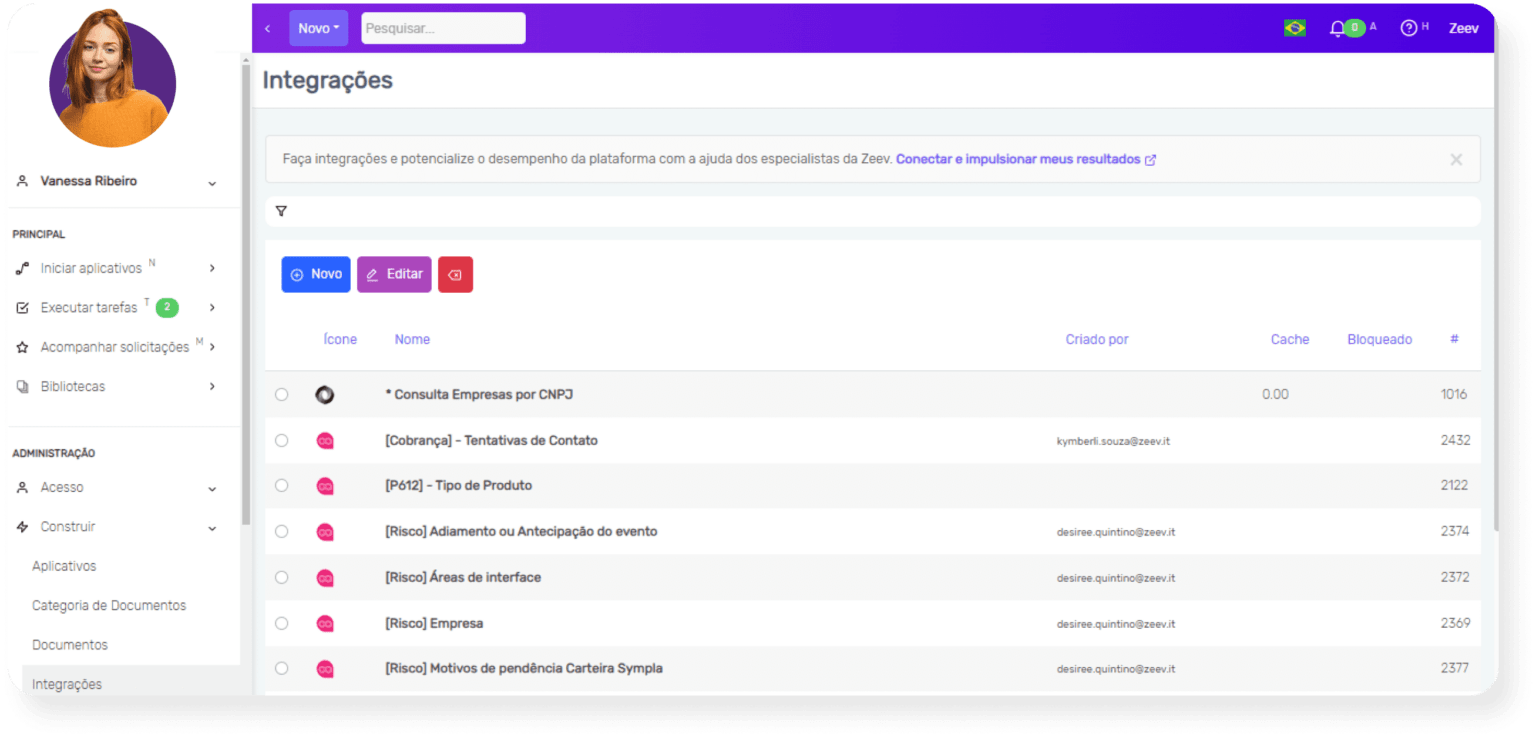Click the red delete icon button

[x=456, y=274]
